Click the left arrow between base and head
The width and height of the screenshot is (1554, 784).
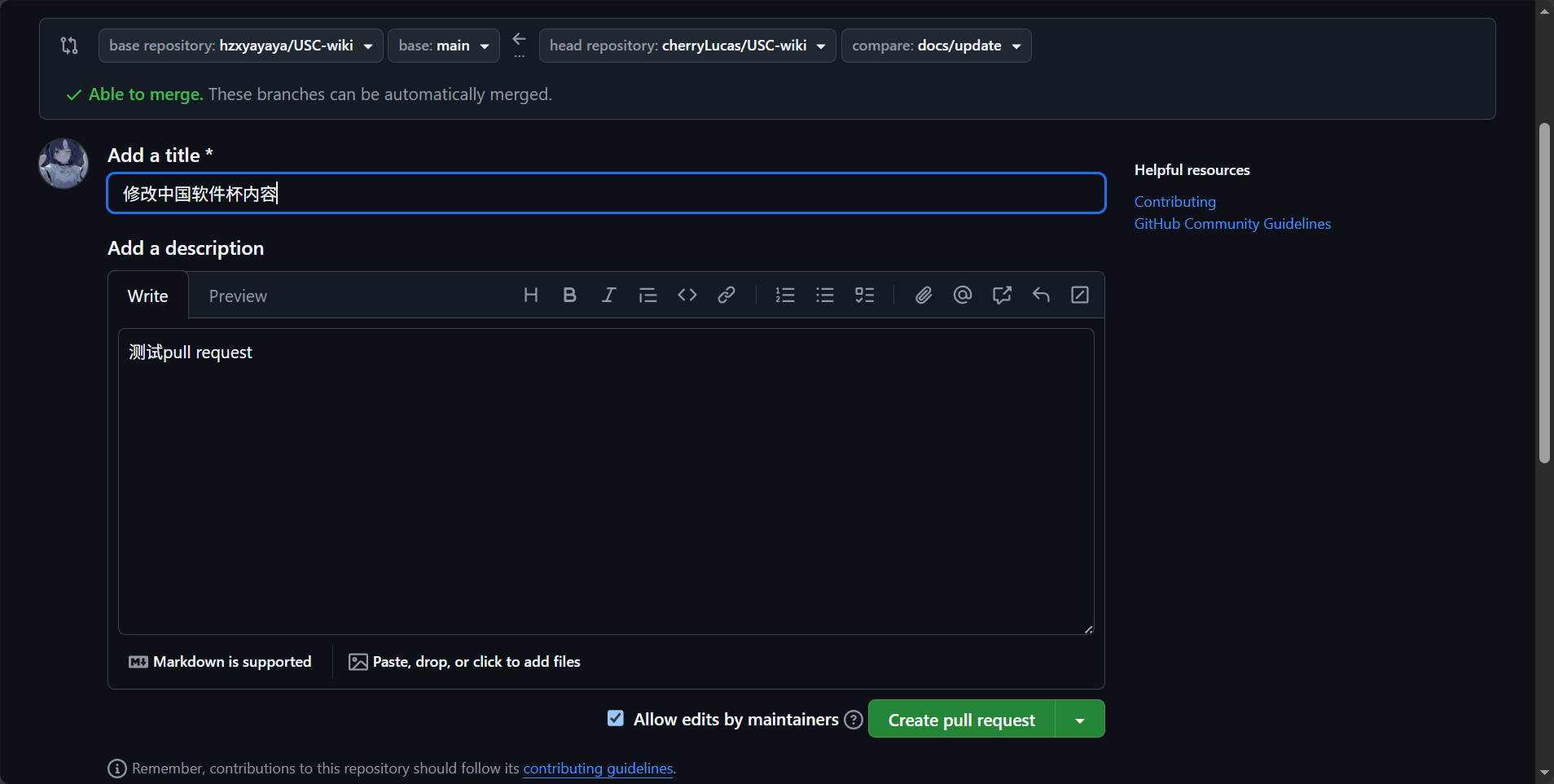(519, 39)
